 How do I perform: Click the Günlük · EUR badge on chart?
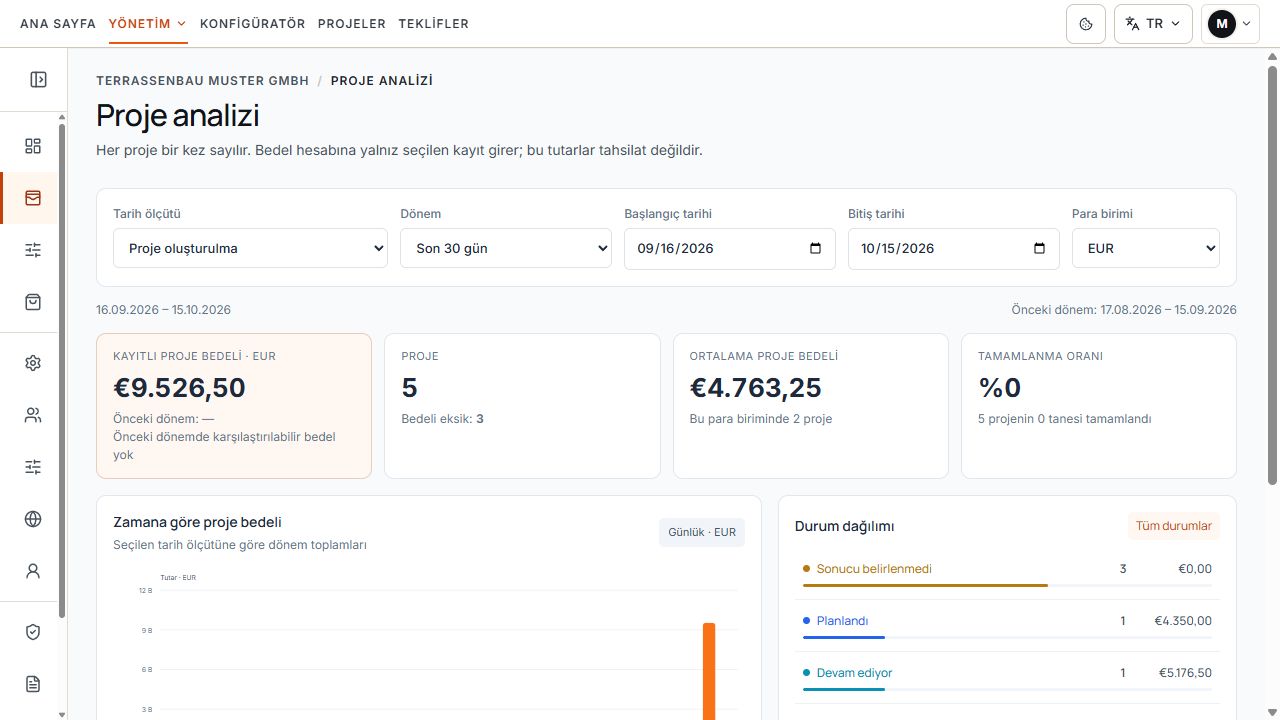(702, 532)
